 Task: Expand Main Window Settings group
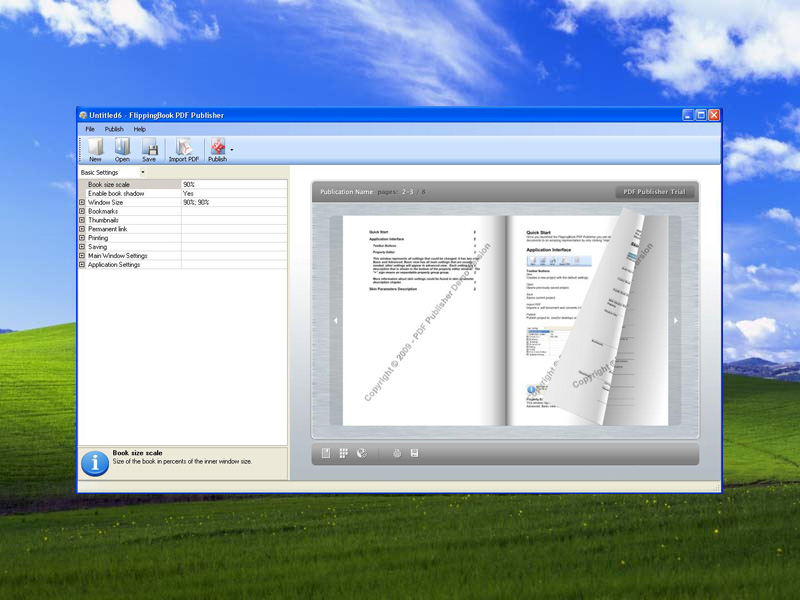click(82, 256)
